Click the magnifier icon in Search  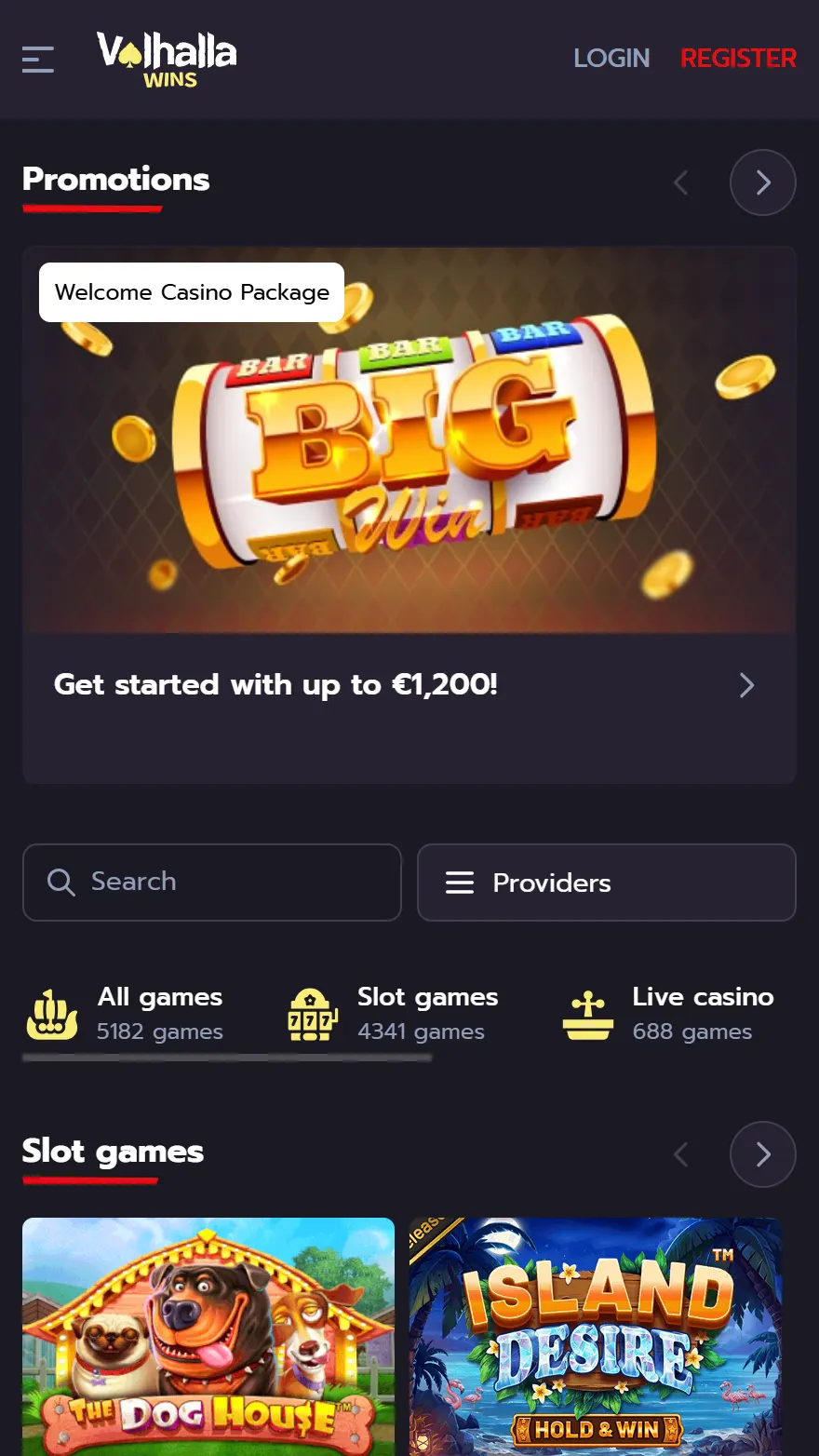pyautogui.click(x=60, y=882)
